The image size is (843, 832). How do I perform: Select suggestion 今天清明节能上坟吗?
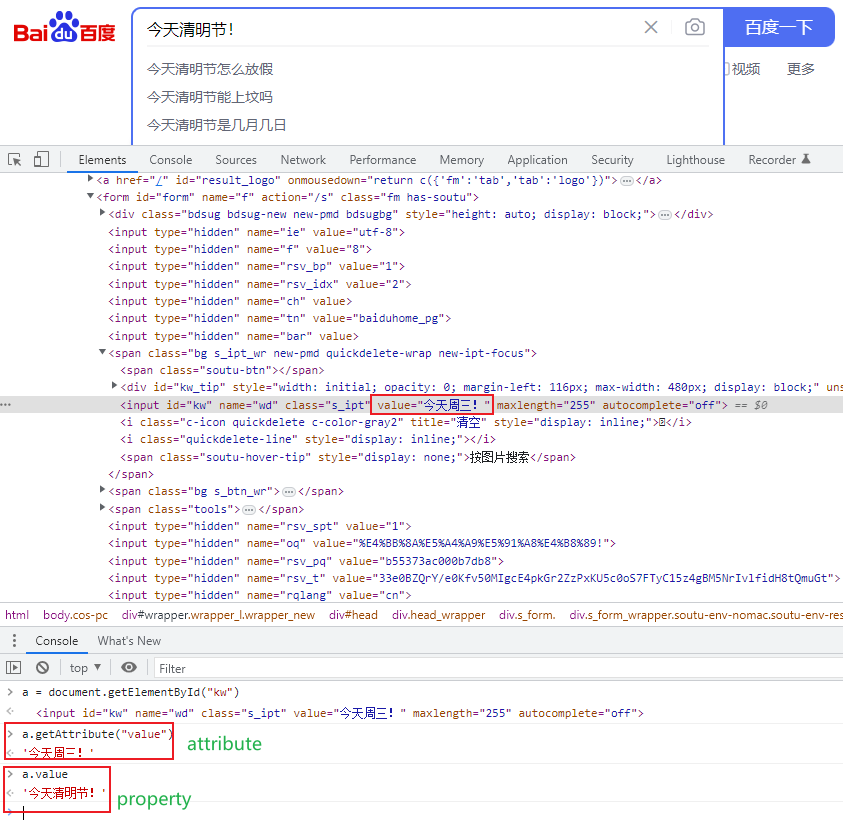click(x=210, y=97)
